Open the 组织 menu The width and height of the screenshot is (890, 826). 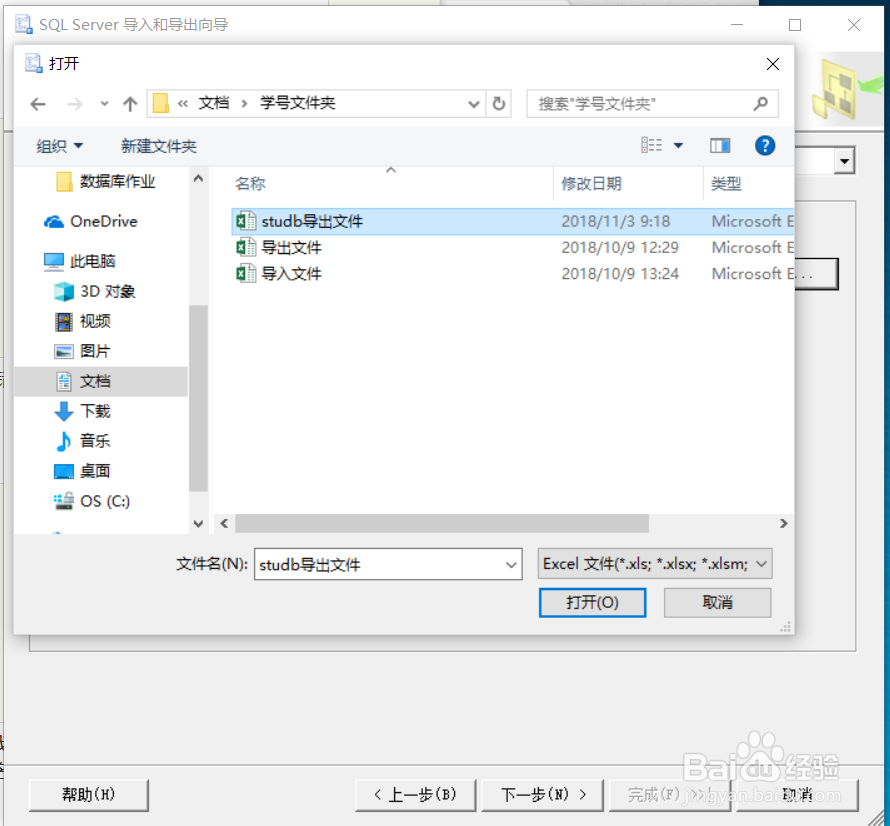click(60, 146)
